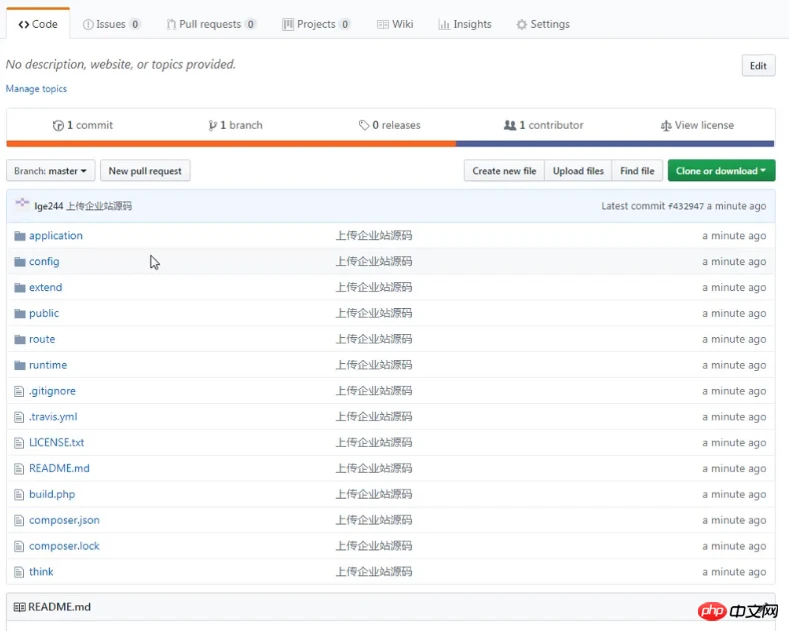Click the New pull request button
Image resolution: width=789 pixels, height=631 pixels.
tap(145, 171)
